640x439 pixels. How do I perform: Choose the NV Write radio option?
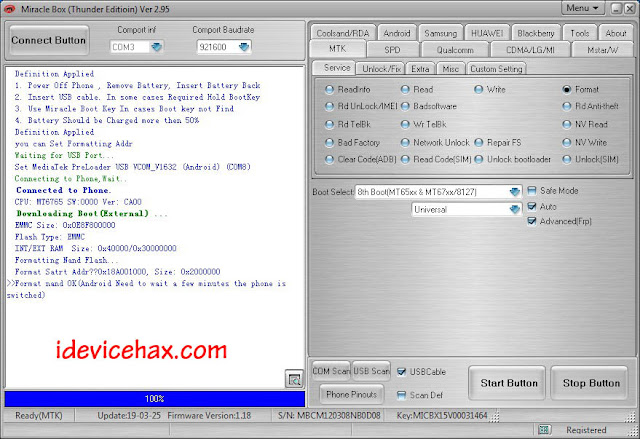tap(567, 143)
